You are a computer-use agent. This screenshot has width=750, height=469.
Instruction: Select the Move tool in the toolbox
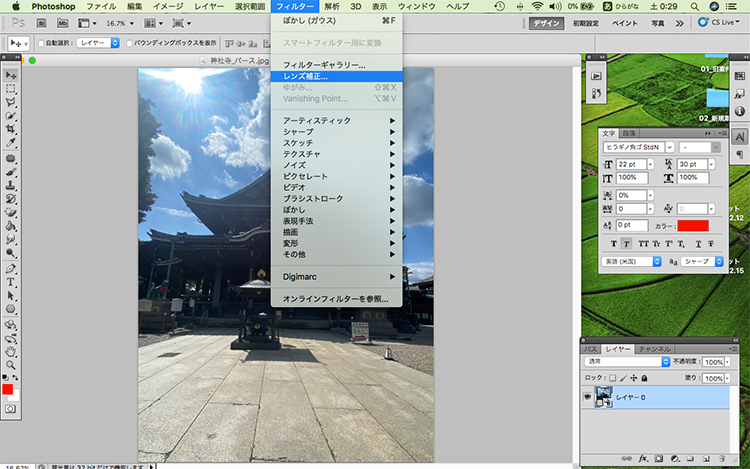click(x=11, y=75)
